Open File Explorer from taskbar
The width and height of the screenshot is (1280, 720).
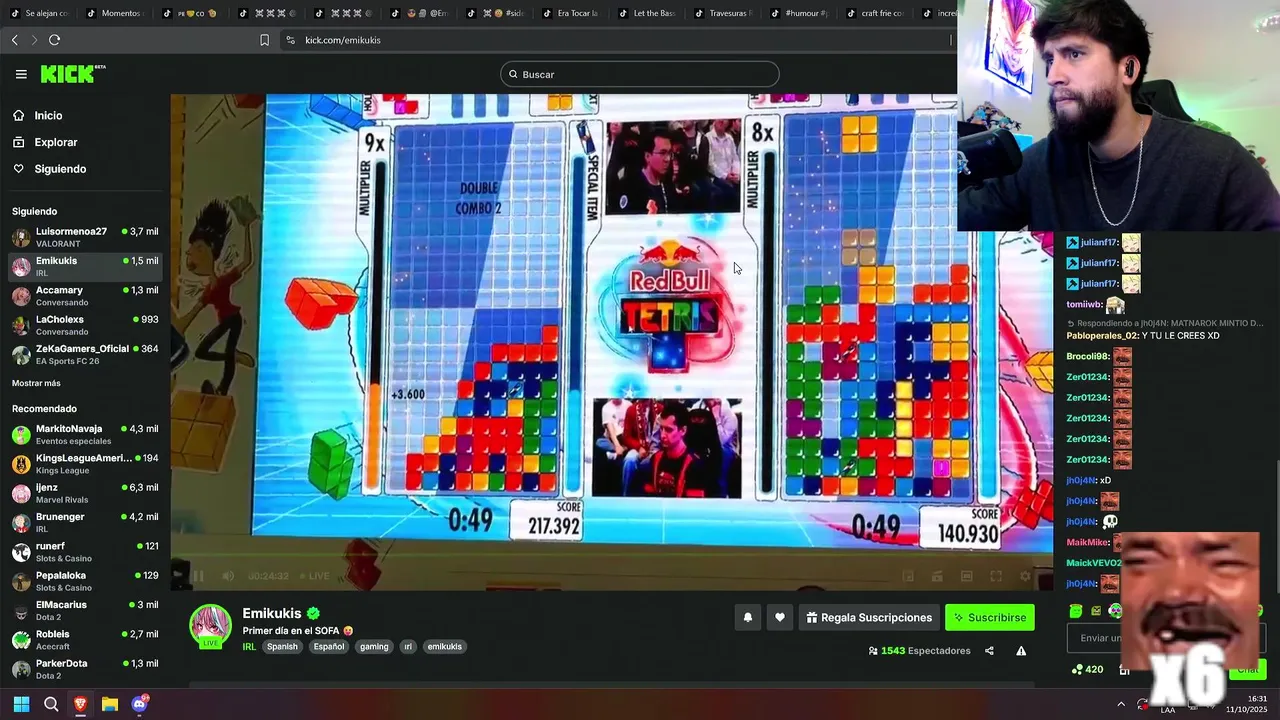[110, 704]
